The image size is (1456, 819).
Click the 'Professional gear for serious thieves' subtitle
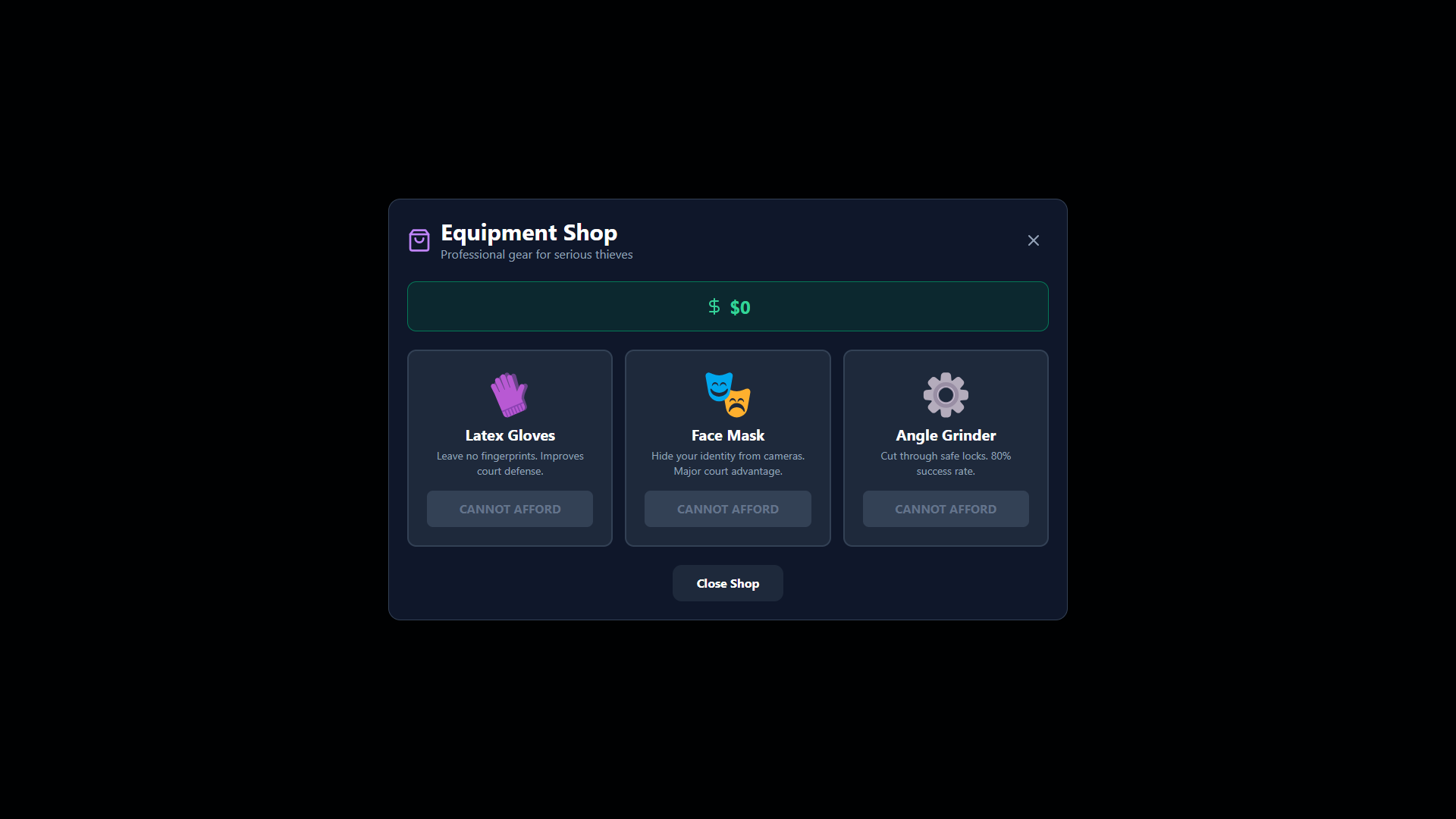pos(536,255)
